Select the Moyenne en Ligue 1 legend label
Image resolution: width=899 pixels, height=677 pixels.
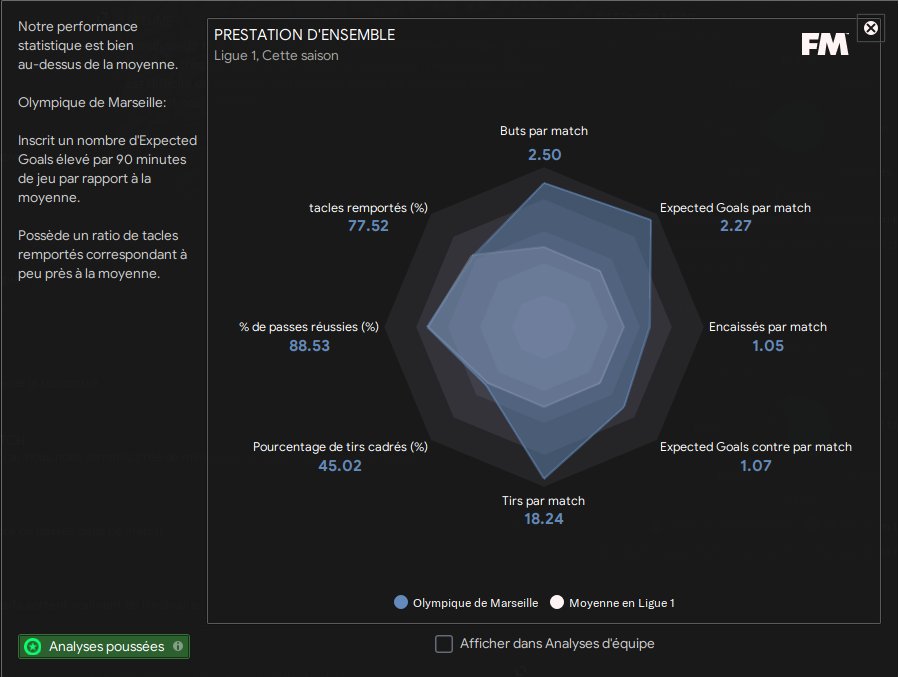622,603
